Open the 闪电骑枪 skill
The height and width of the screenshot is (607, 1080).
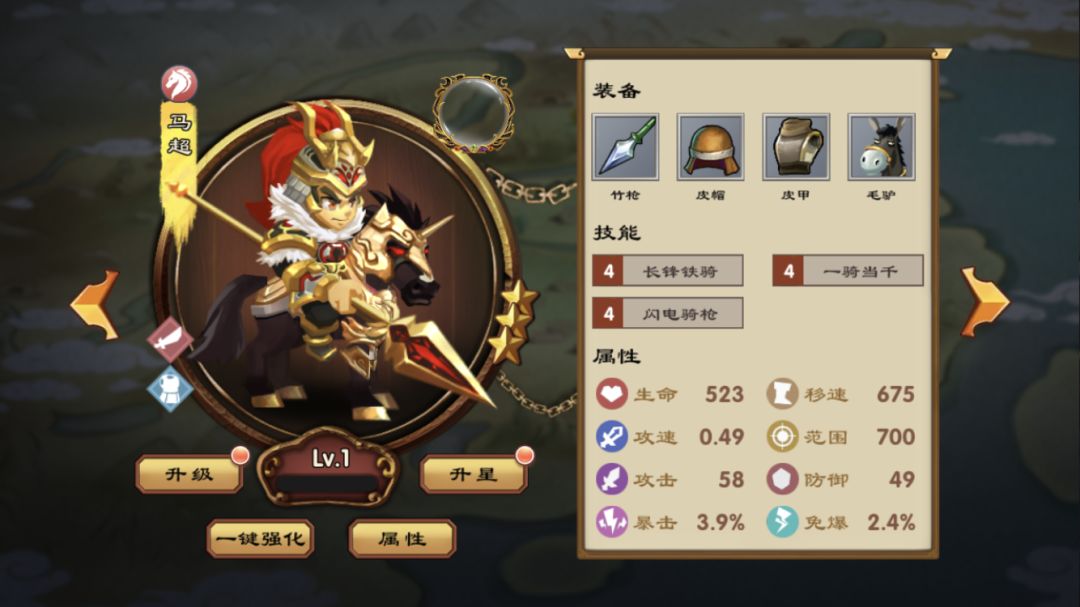(667, 313)
